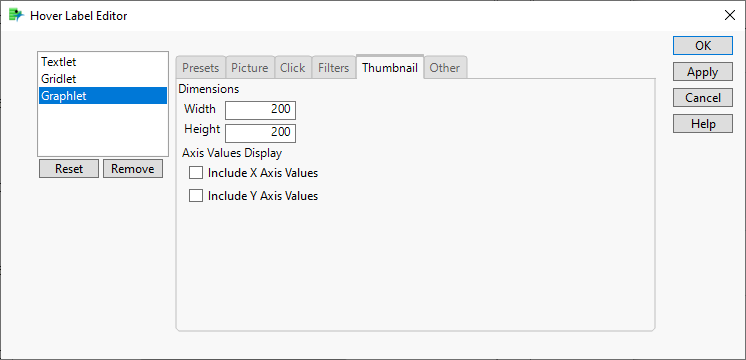Open Help for this dialog

tap(703, 124)
